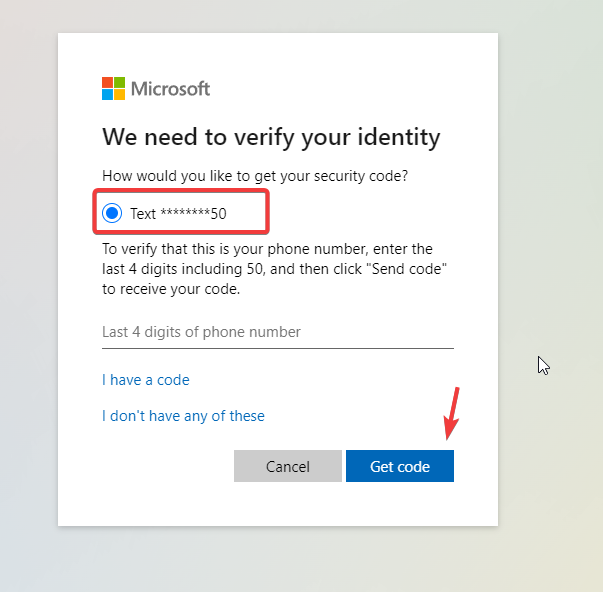
Task: Click the green square of Microsoft logo
Action: (x=120, y=82)
